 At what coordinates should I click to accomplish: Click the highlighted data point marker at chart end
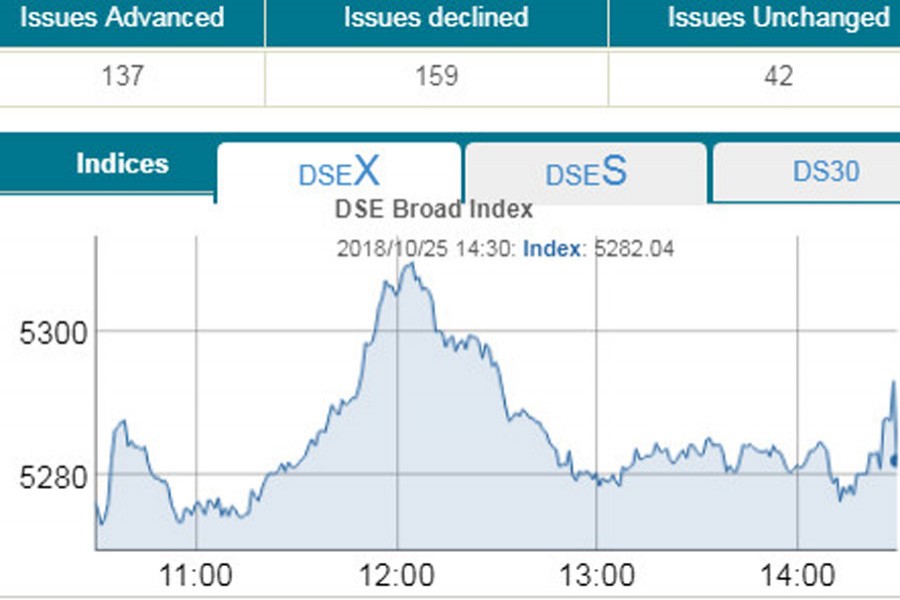coord(894,461)
